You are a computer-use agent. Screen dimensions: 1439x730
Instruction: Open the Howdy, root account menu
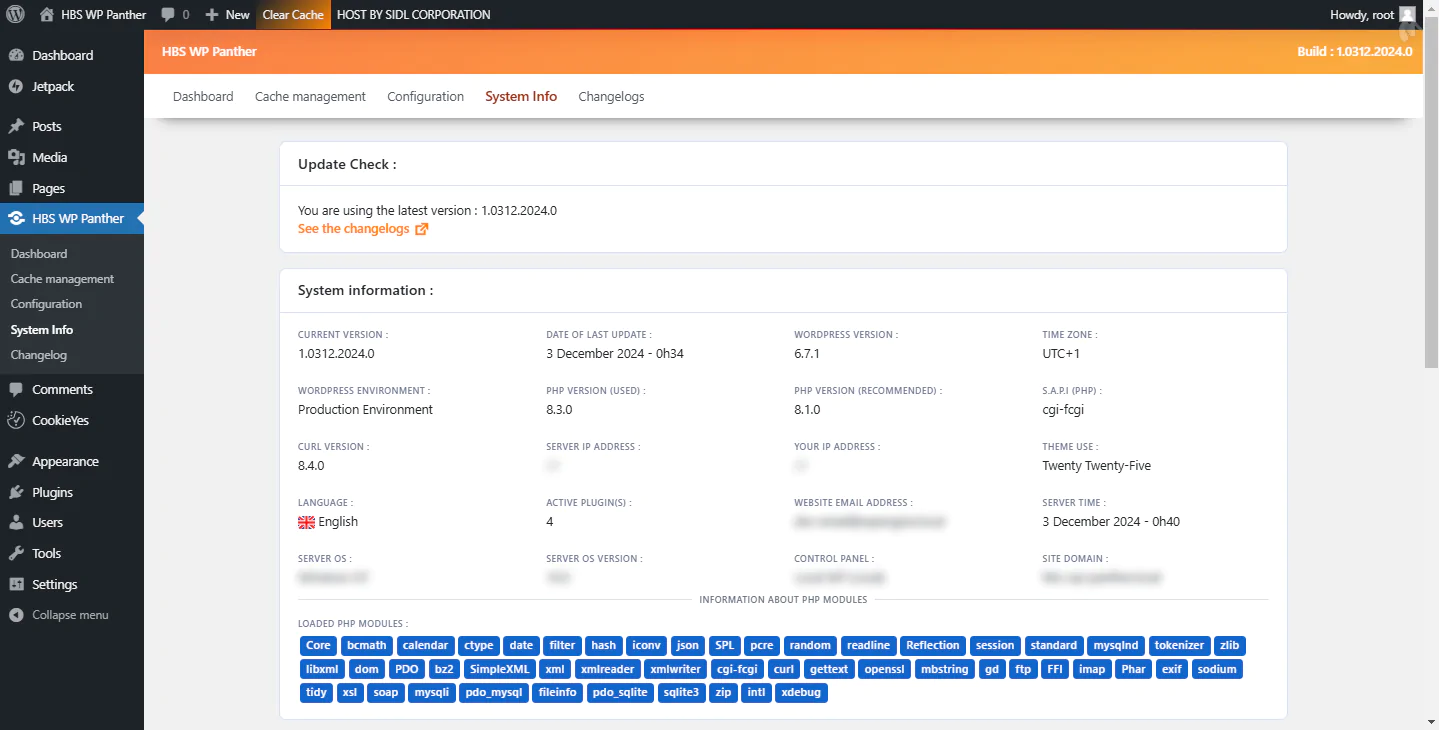click(x=1362, y=15)
